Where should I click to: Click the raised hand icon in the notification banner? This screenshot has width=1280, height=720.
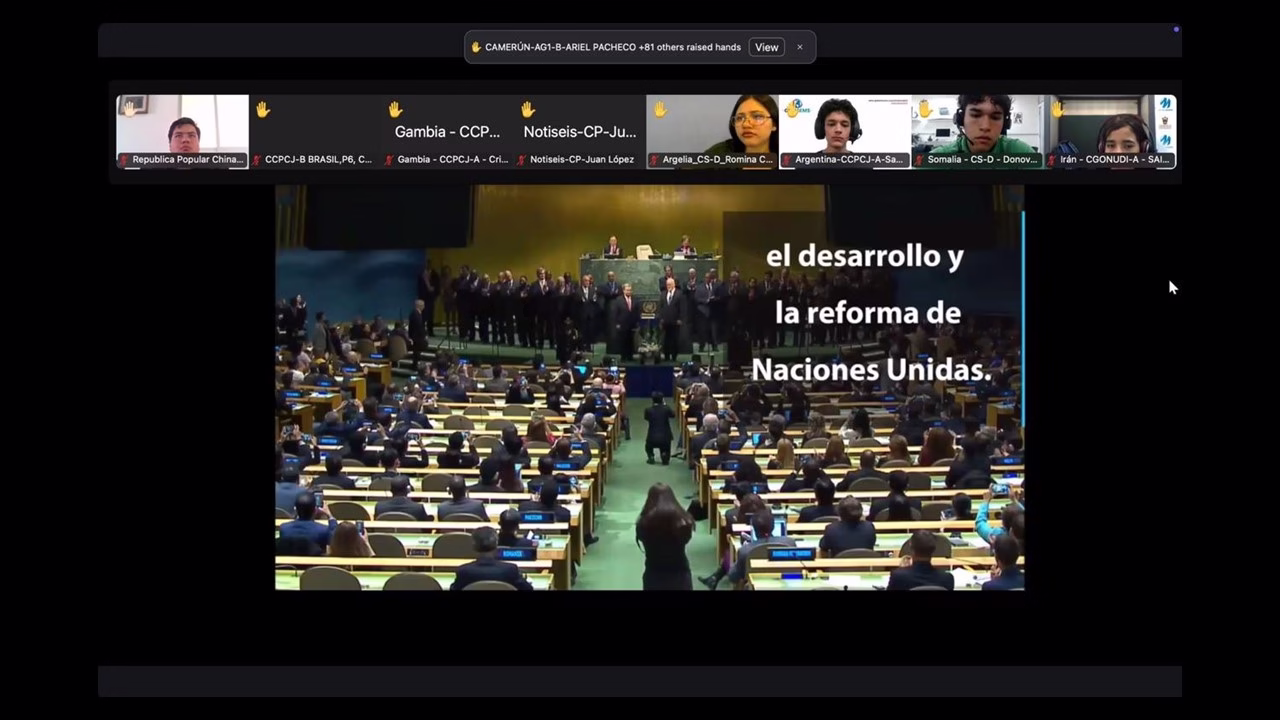pyautogui.click(x=476, y=47)
